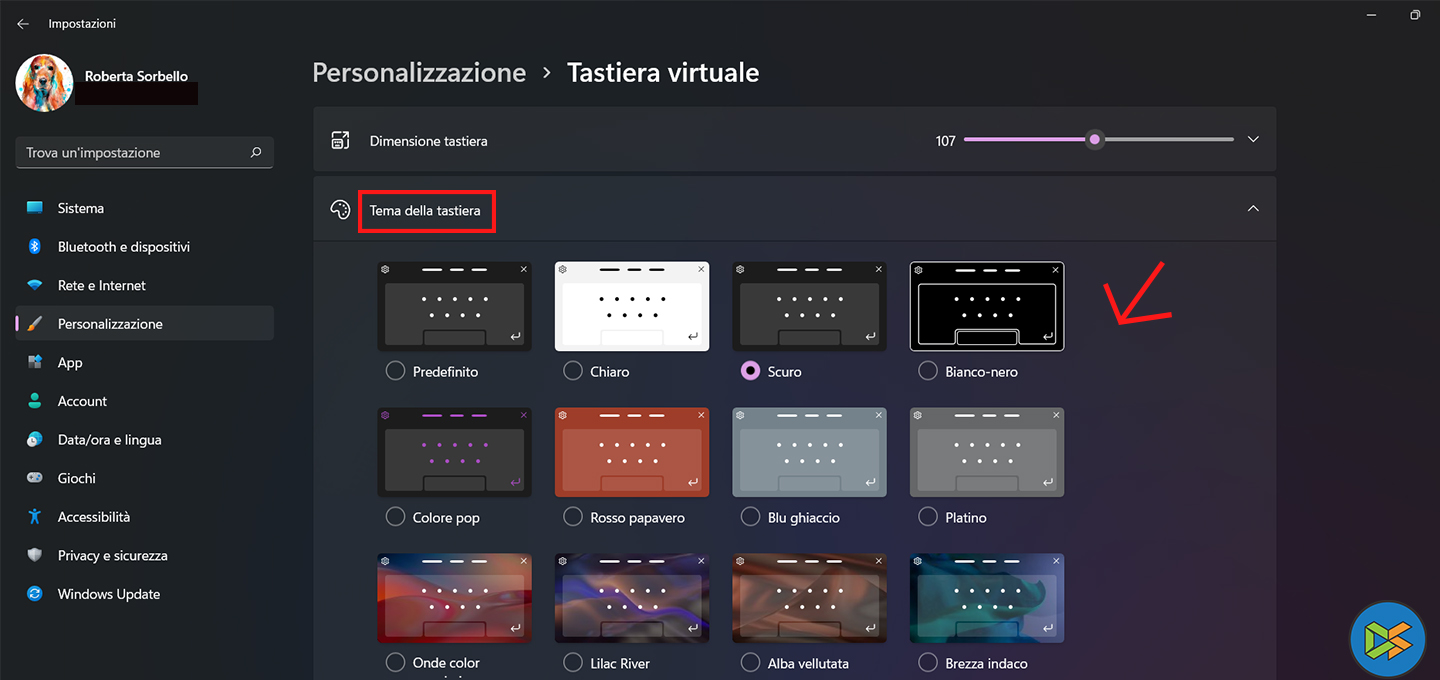Screen dimensions: 1440x680
Task: Choose the Rosso papavero theme radio button
Action: click(x=573, y=517)
